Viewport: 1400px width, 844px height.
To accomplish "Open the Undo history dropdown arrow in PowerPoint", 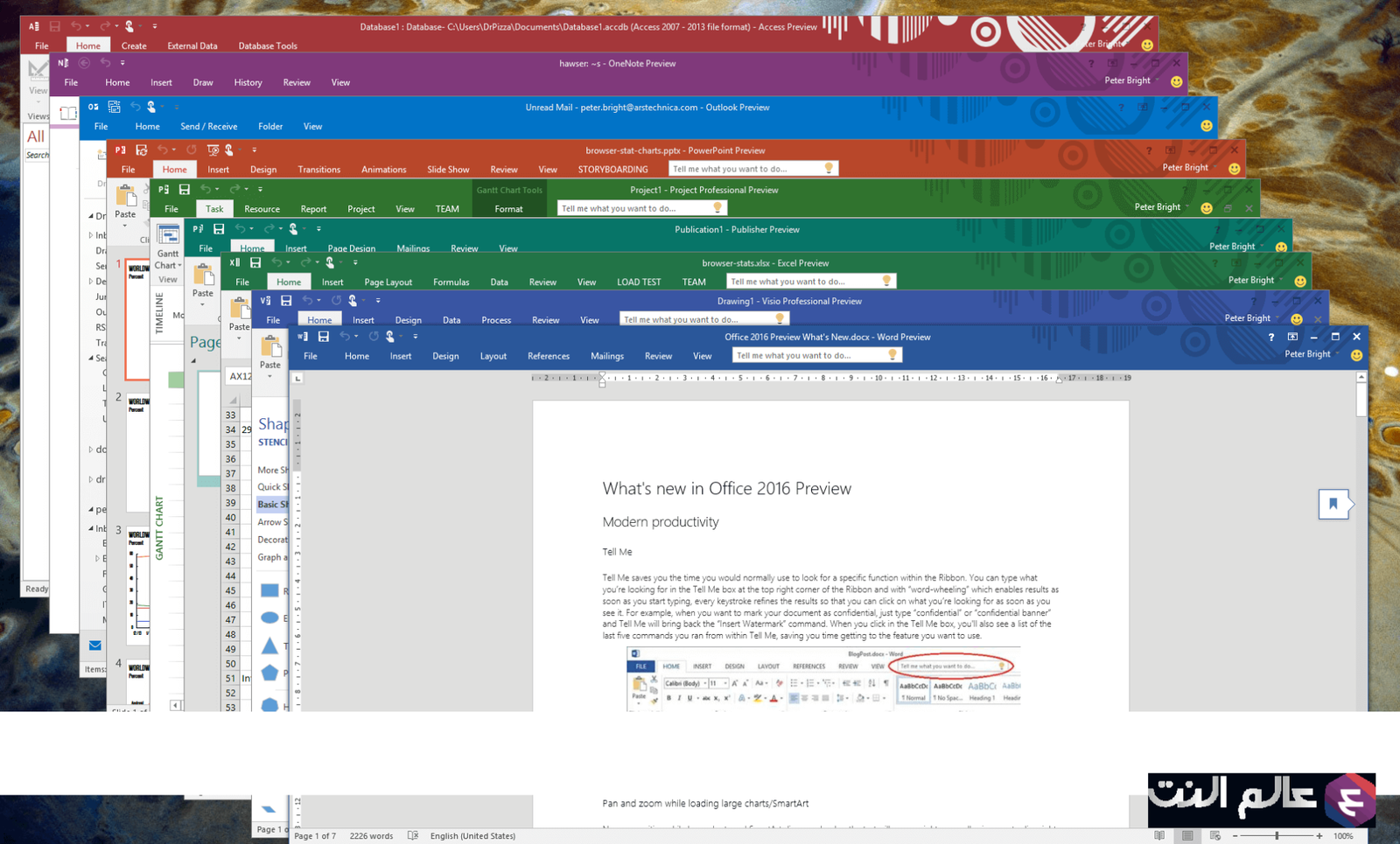I will (173, 150).
